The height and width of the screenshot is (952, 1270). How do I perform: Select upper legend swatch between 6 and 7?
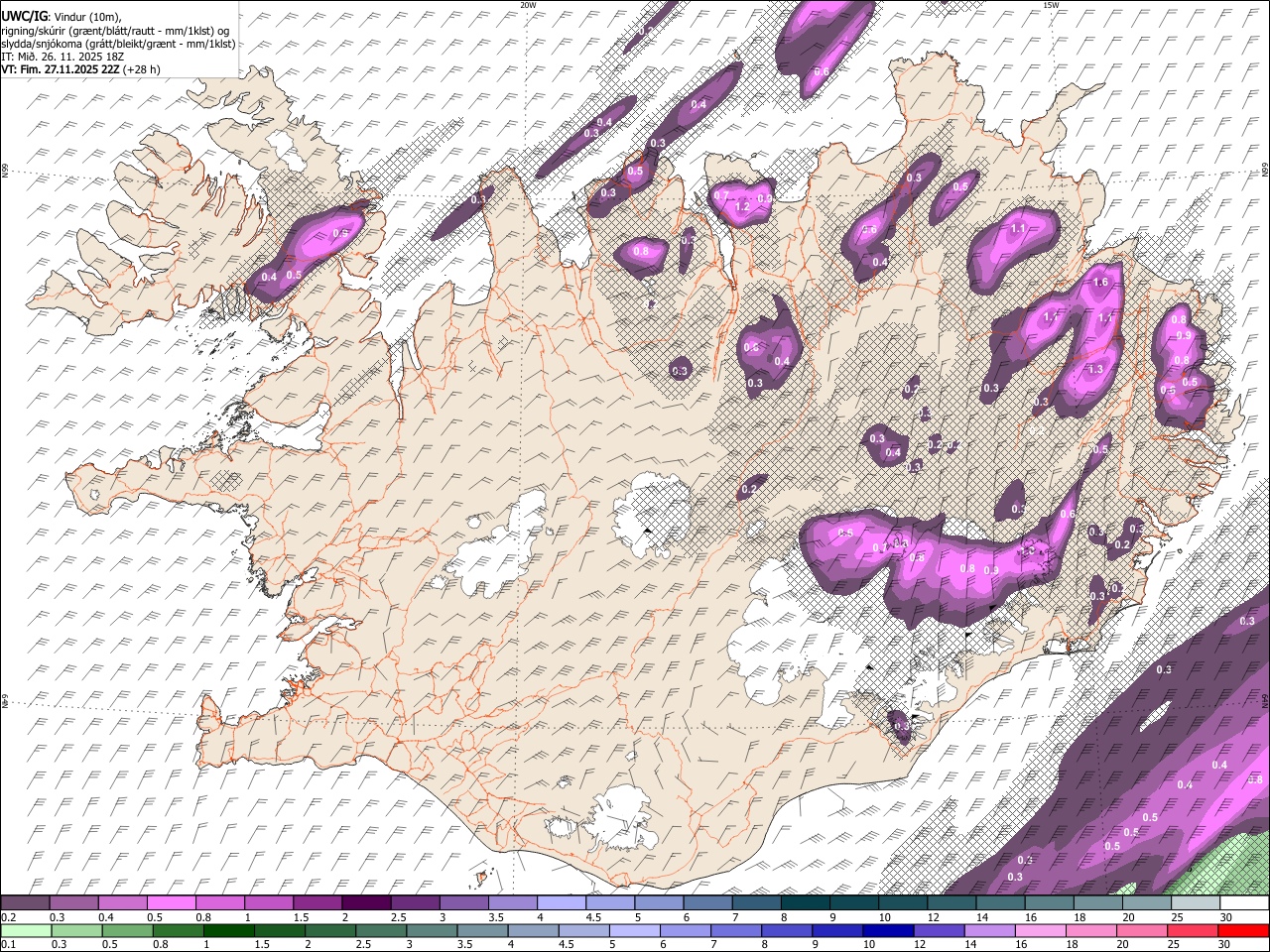[707, 903]
